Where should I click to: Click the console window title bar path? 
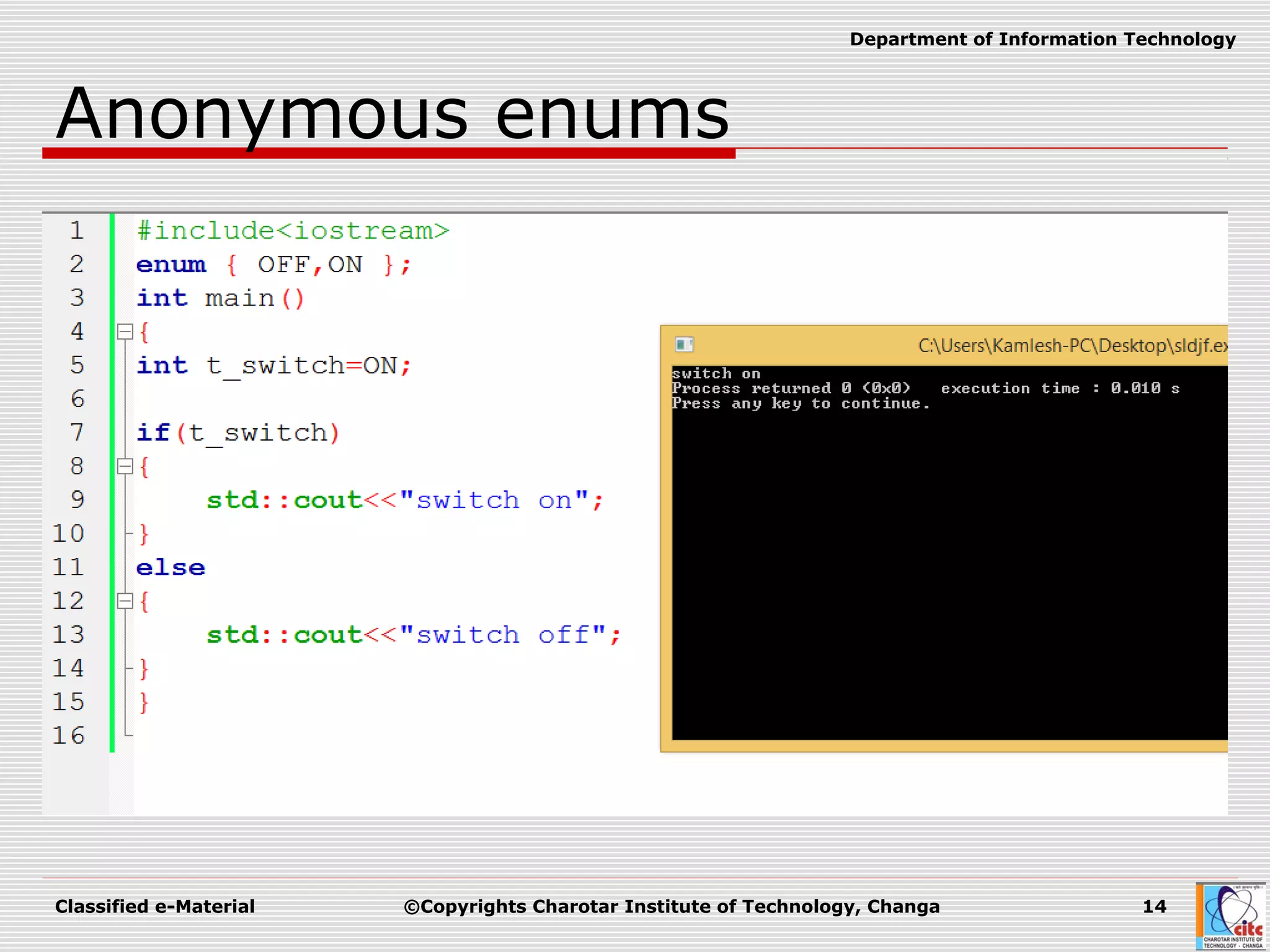click(x=1072, y=345)
